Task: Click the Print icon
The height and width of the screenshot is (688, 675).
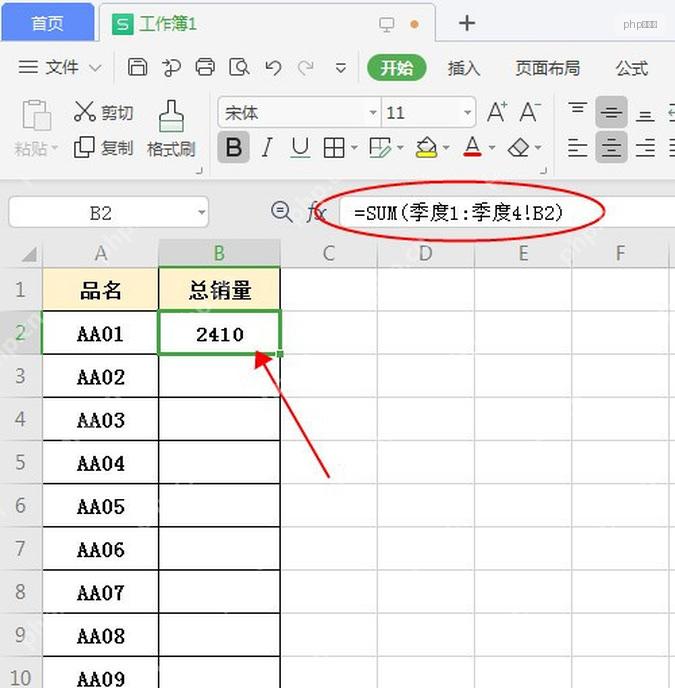Action: tap(205, 68)
